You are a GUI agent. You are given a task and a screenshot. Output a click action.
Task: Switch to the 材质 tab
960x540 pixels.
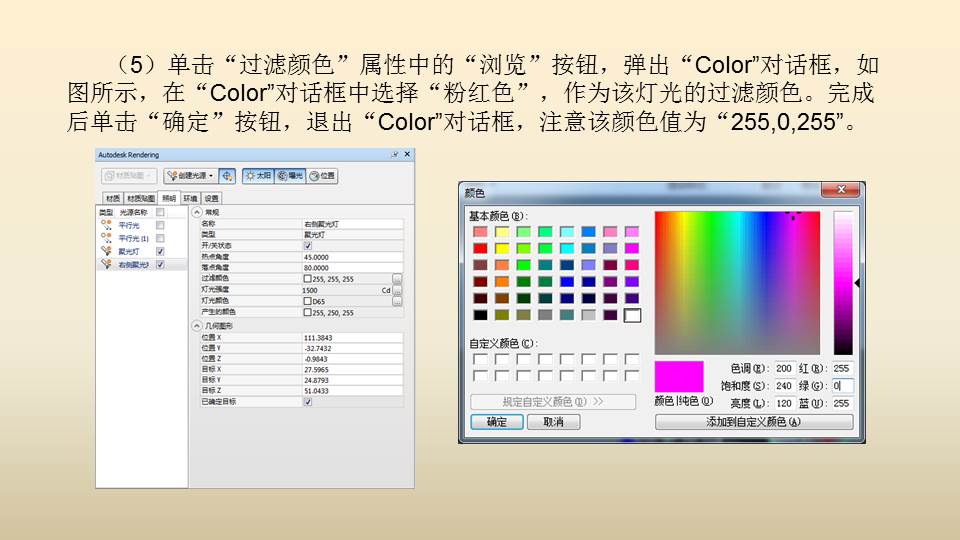pyautogui.click(x=113, y=198)
